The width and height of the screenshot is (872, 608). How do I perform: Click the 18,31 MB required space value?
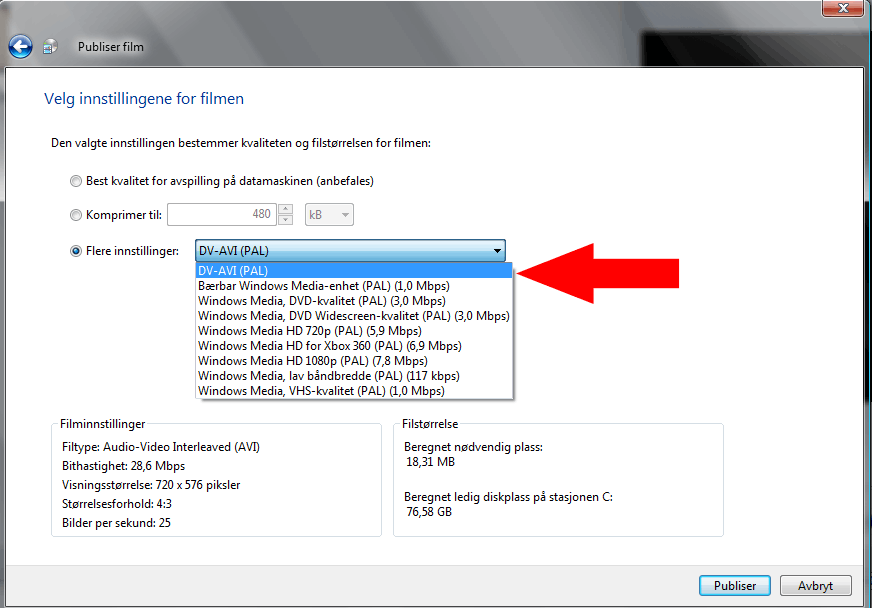click(x=430, y=462)
